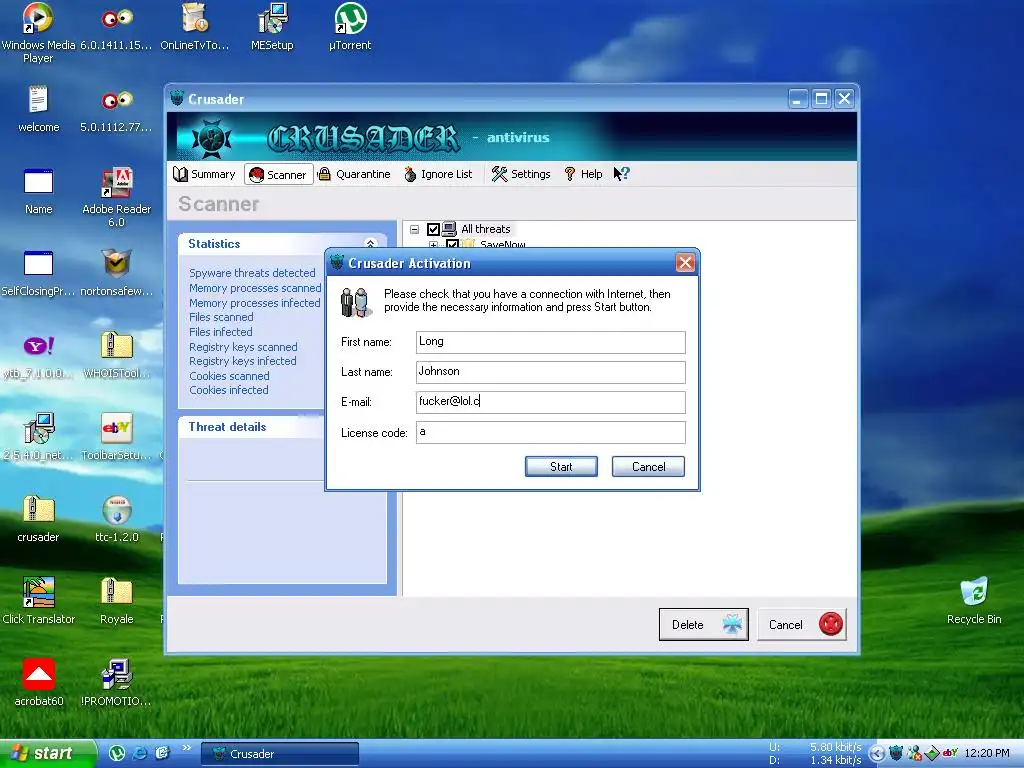The width and height of the screenshot is (1024, 768).
Task: Click Start in the activation dialog
Action: (x=561, y=466)
